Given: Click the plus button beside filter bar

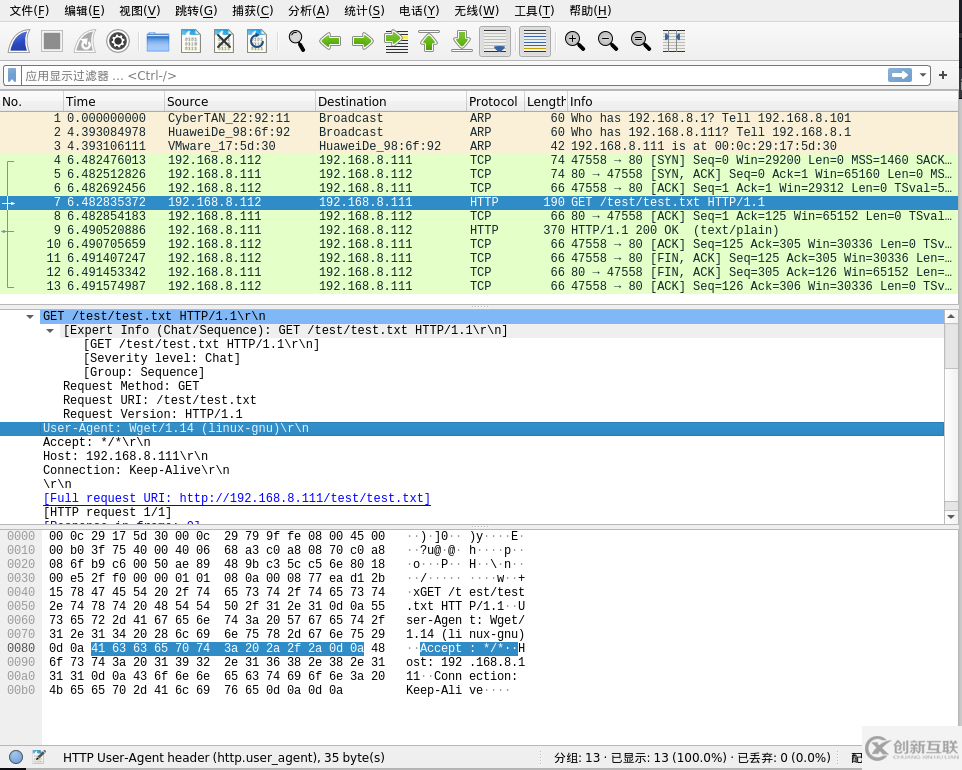Looking at the screenshot, I should 943,76.
